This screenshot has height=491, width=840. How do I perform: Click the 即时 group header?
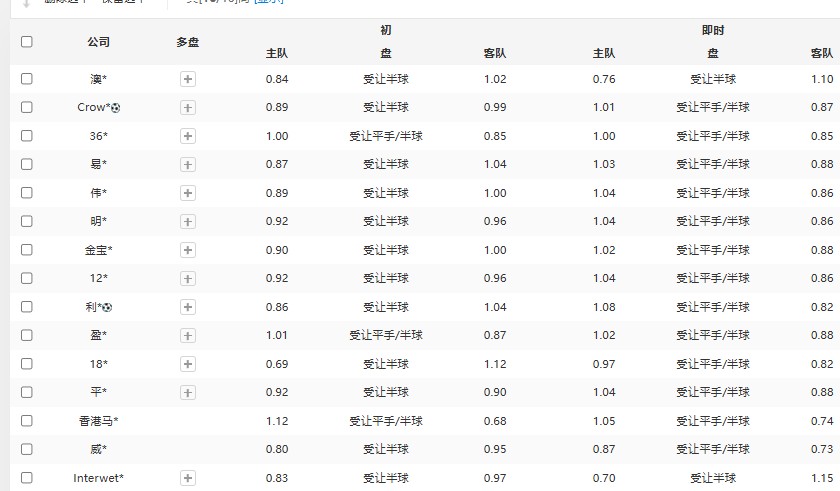pyautogui.click(x=712, y=30)
